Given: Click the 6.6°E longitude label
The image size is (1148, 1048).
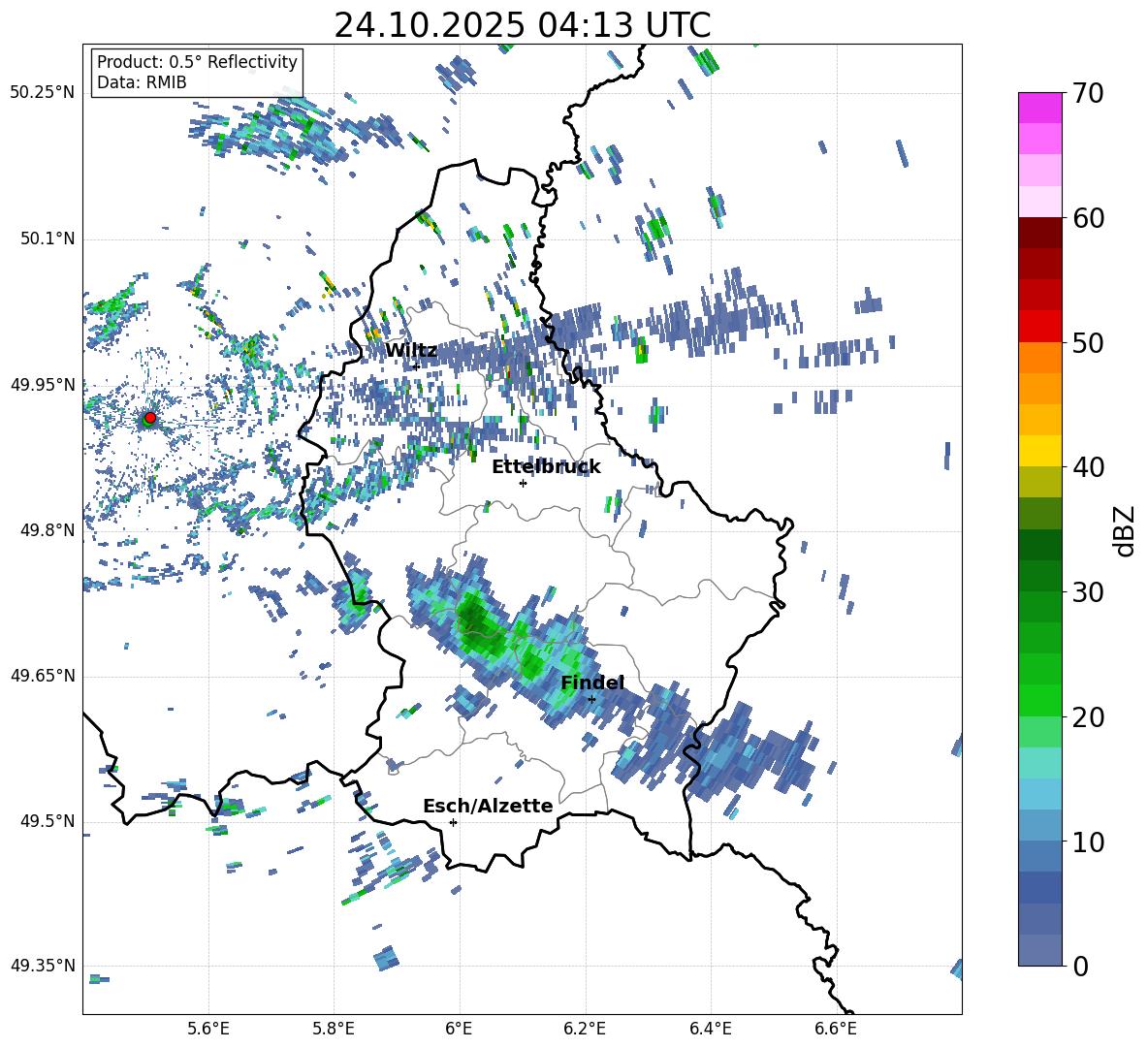Looking at the screenshot, I should (836, 1029).
